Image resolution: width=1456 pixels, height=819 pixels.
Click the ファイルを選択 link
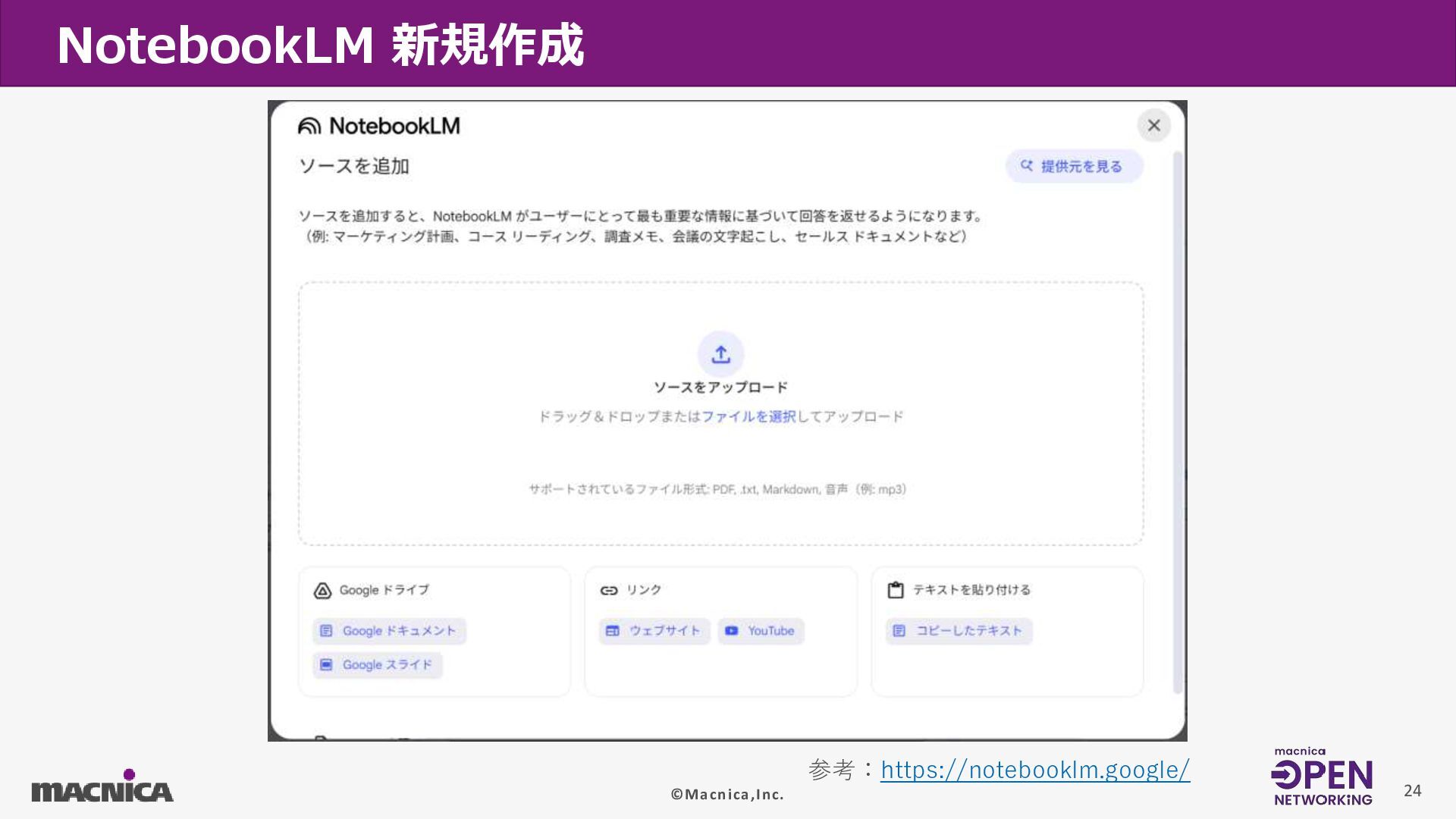click(748, 416)
